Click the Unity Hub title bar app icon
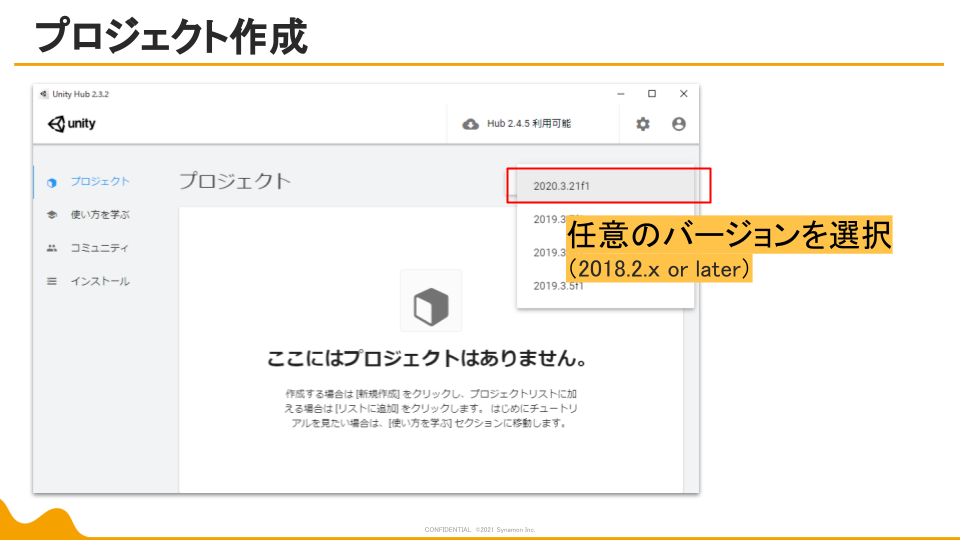The height and width of the screenshot is (540, 960). point(43,94)
